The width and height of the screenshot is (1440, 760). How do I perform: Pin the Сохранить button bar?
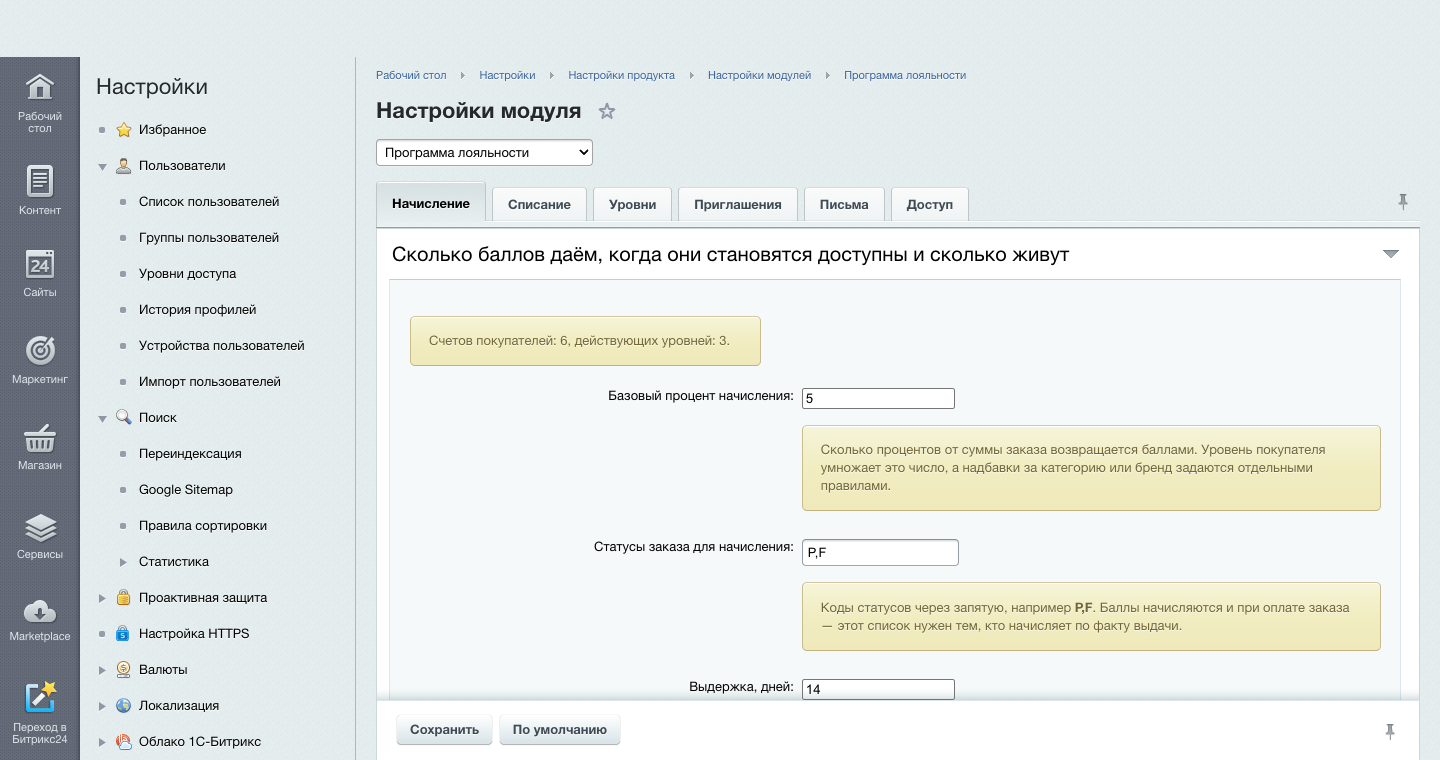[1390, 731]
